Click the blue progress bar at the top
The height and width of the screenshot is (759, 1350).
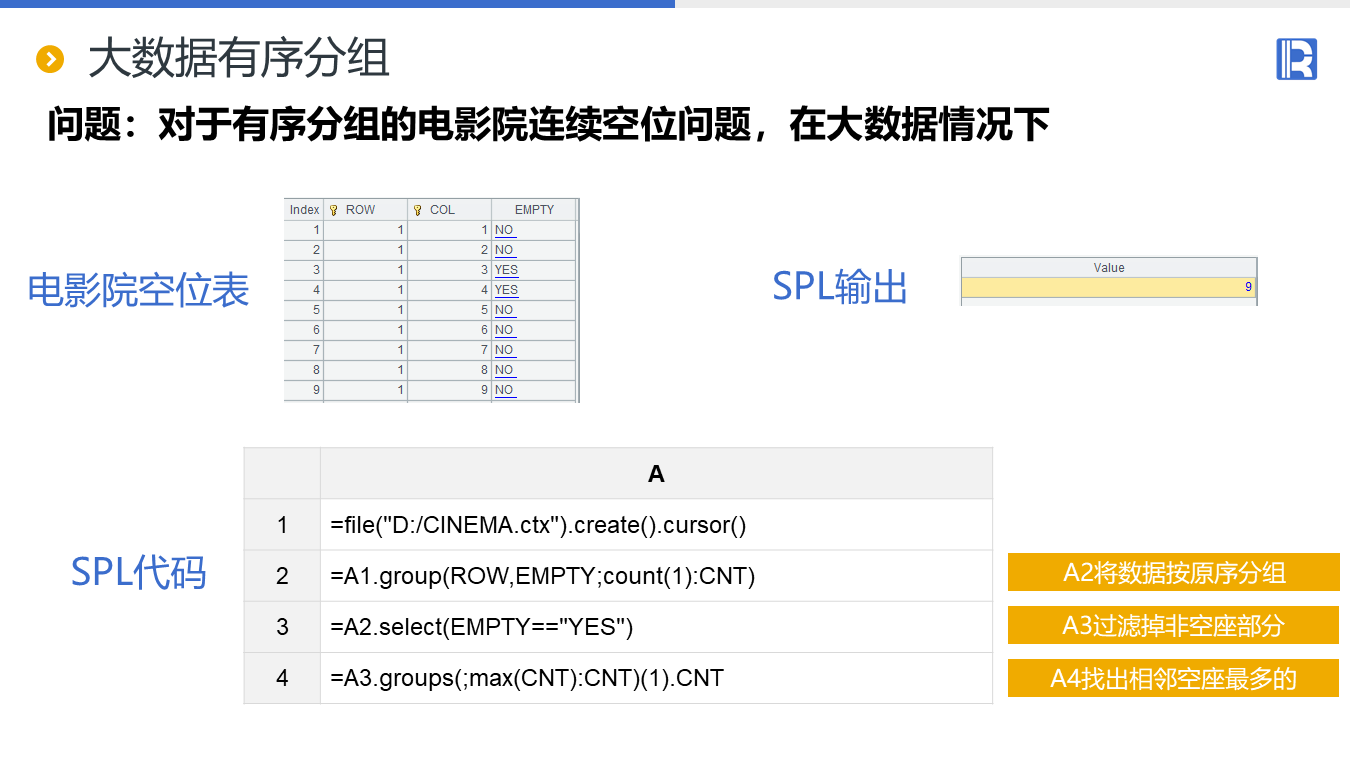[337, 4]
